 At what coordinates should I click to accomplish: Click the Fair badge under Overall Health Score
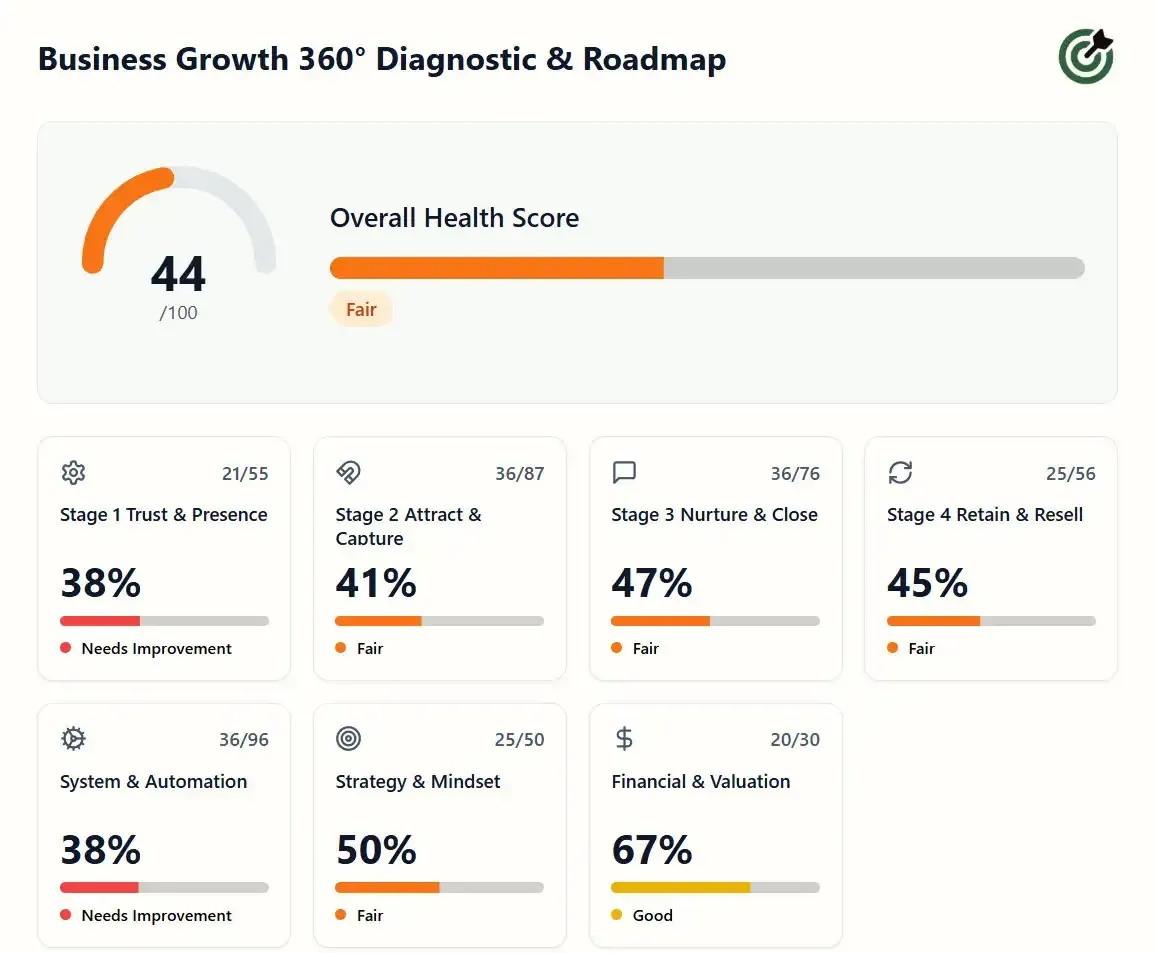click(x=361, y=309)
